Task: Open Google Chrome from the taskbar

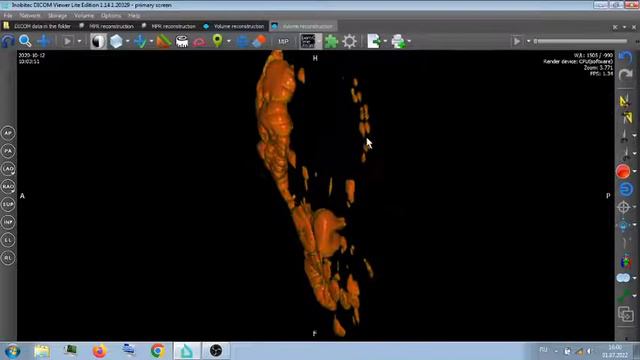Action: (158, 351)
